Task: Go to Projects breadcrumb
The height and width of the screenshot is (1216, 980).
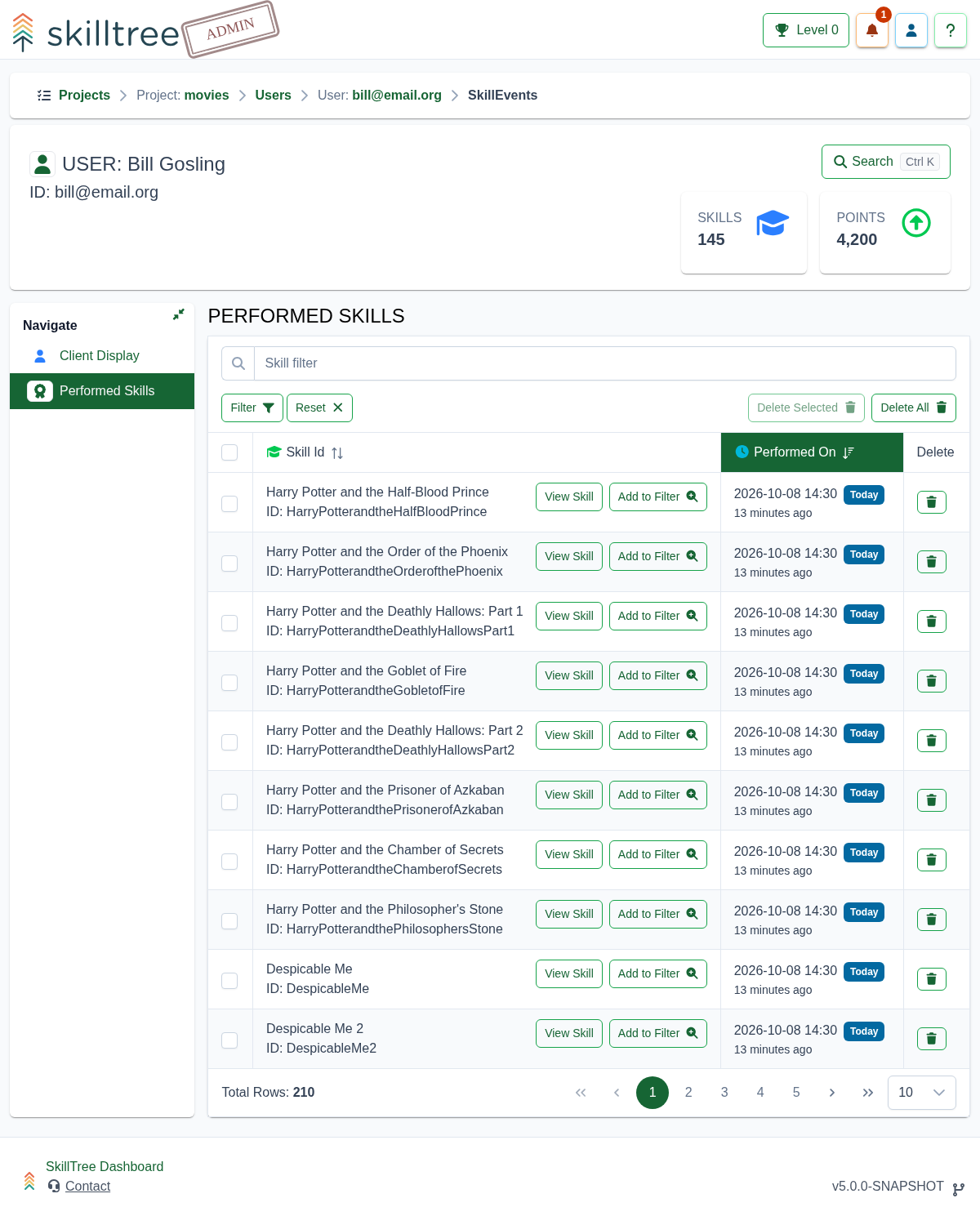Action: [x=84, y=96]
